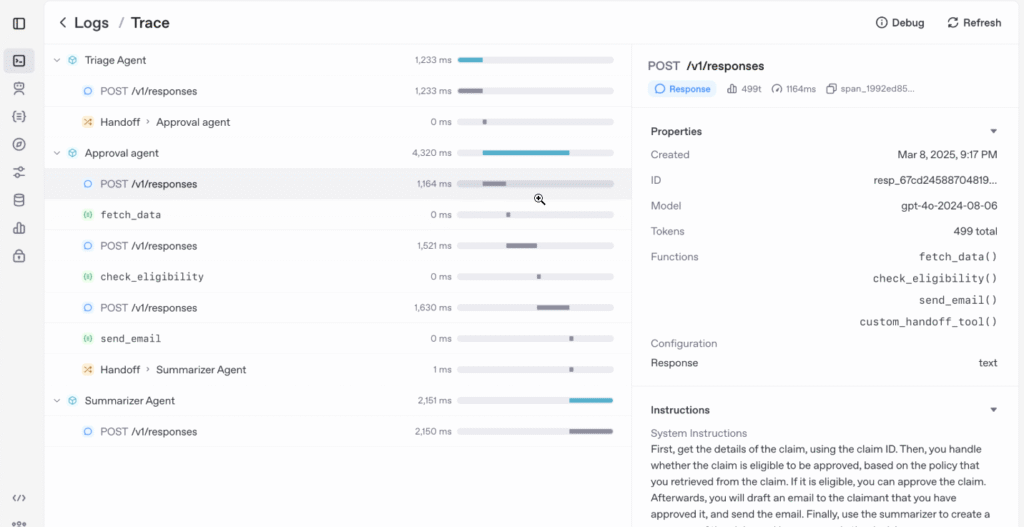Open the Logs terminal icon in sidebar
Viewport: 1024px width, 527px height.
pyautogui.click(x=19, y=61)
